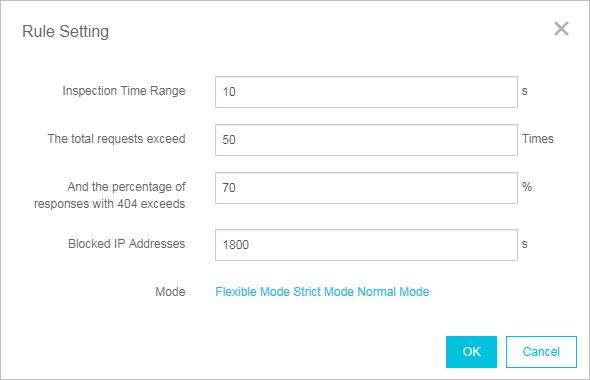Click the seconds unit beside Inspection Time Range
The width and height of the screenshot is (590, 380).
(525, 91)
